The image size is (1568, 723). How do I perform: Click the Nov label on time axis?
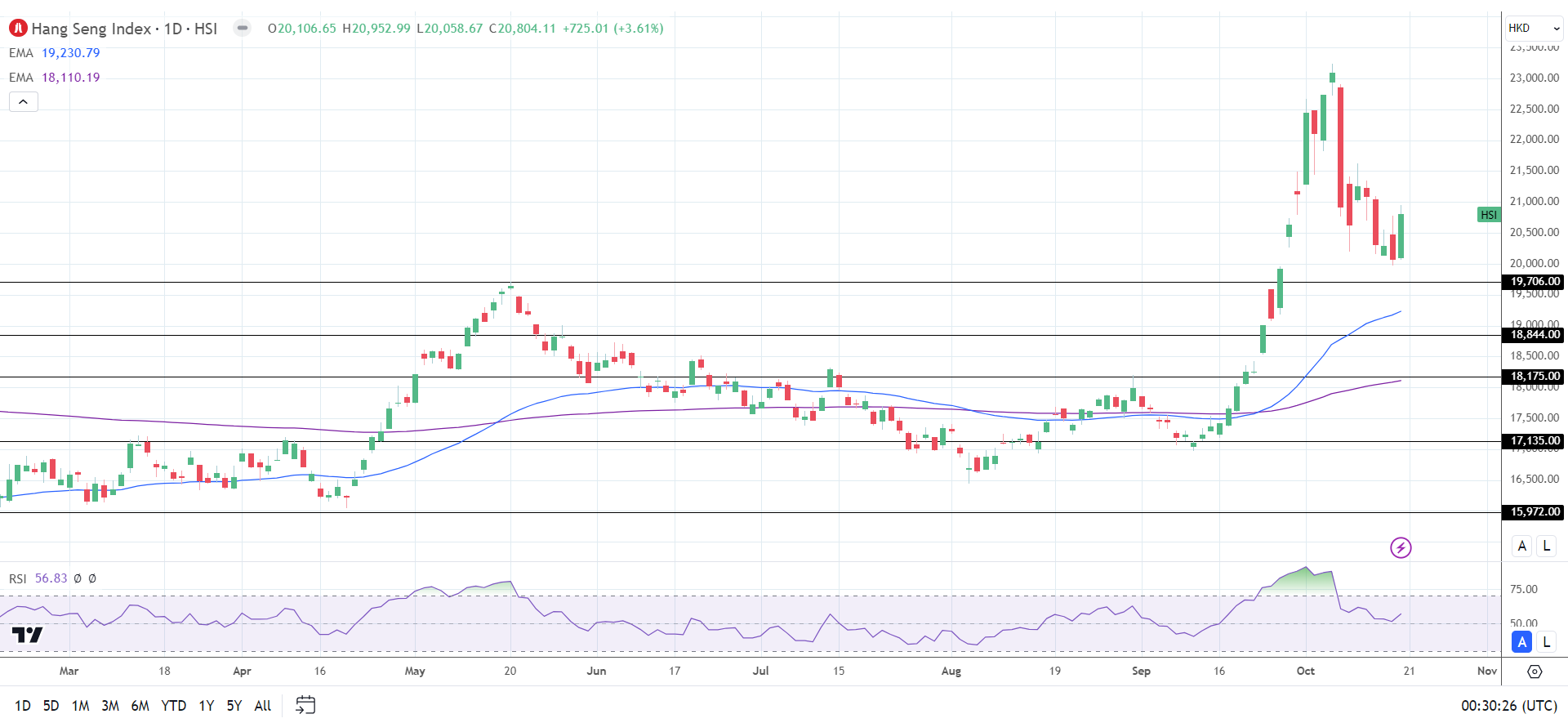pos(1487,671)
